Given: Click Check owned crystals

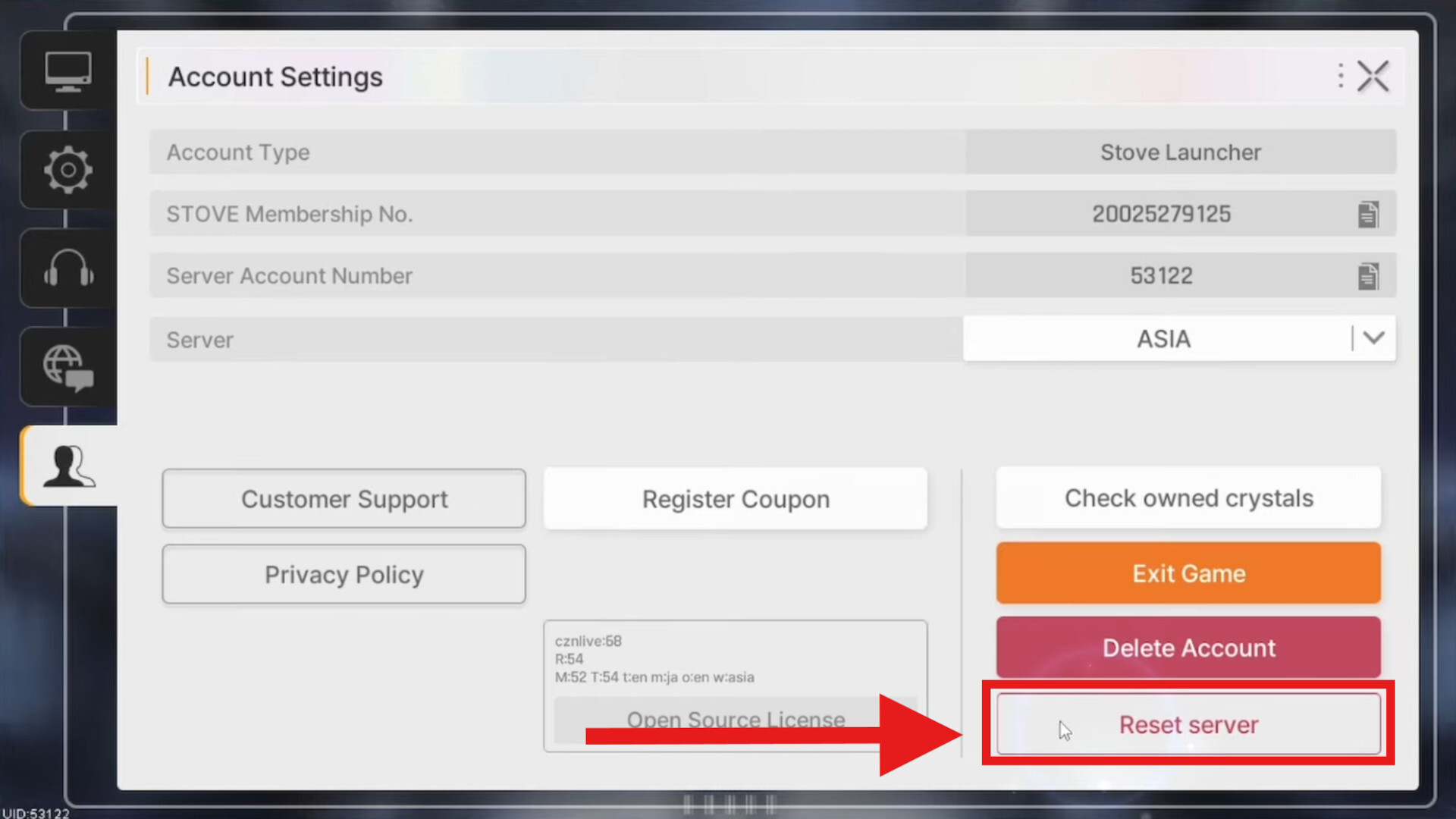Looking at the screenshot, I should click(x=1188, y=498).
